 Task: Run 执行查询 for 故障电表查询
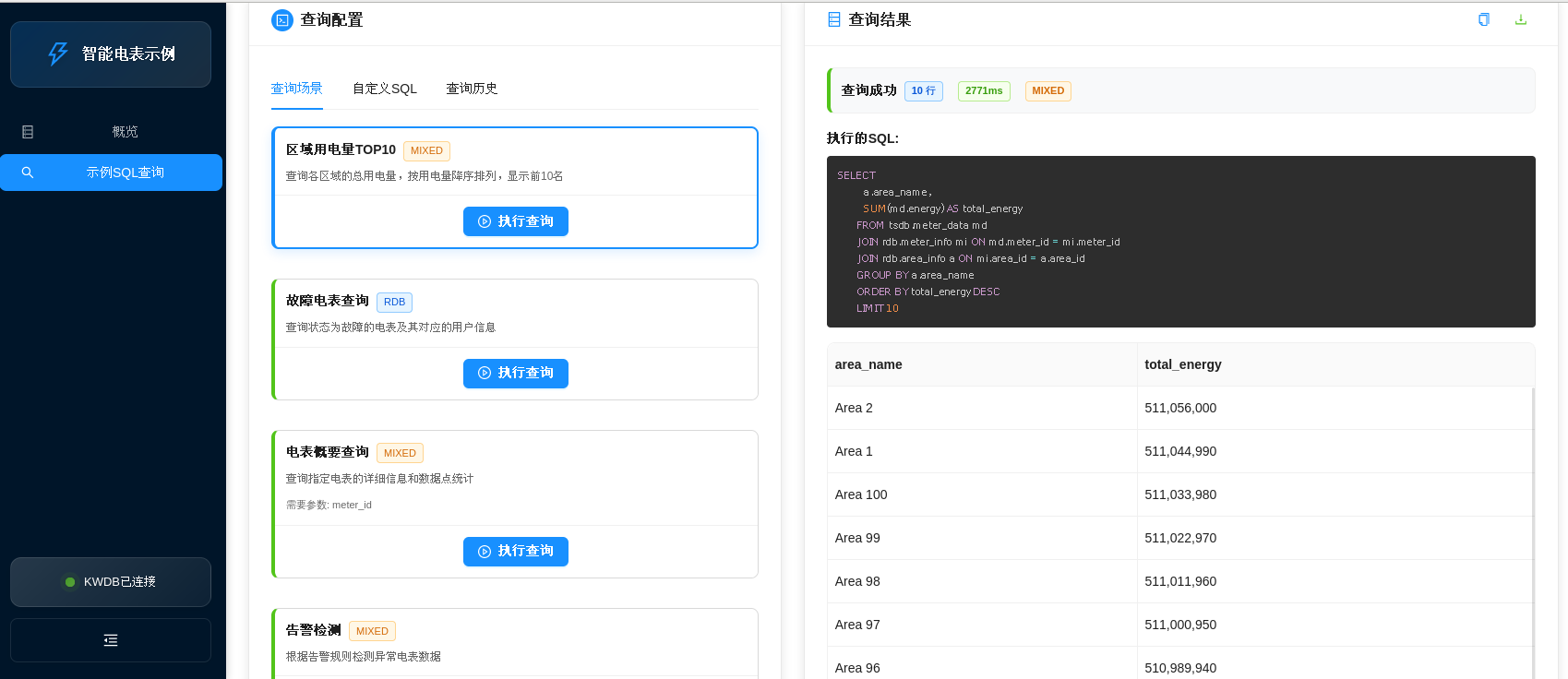point(516,374)
